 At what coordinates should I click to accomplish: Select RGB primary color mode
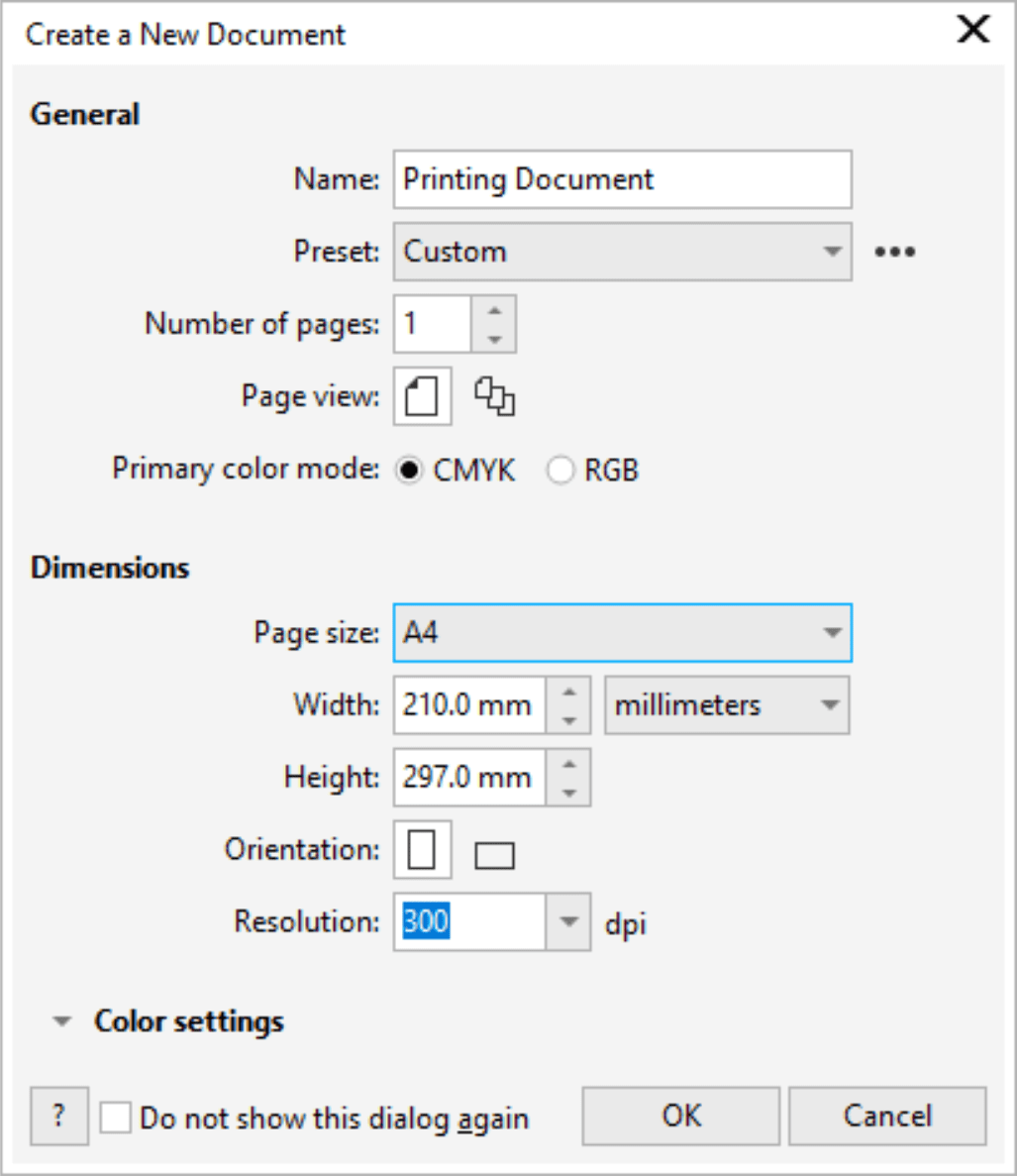tap(560, 471)
